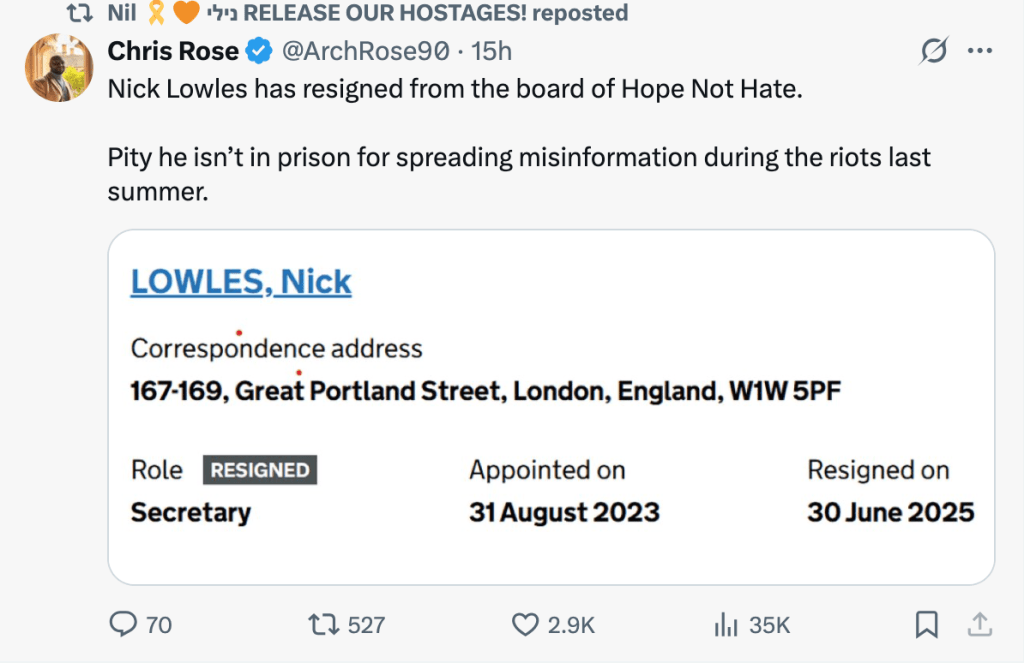This screenshot has width=1024, height=663.
Task: Click the tweet text about Nick Lowles
Action: coord(455,89)
